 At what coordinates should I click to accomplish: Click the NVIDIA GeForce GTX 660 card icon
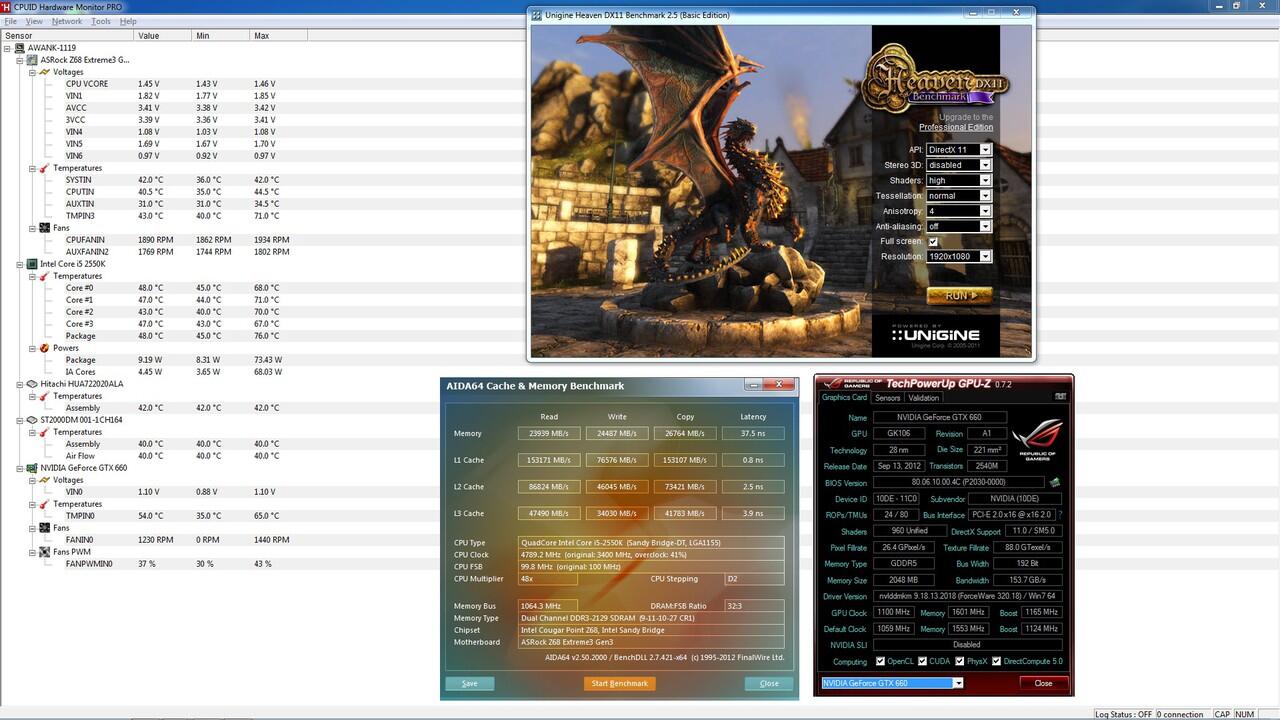pos(32,468)
